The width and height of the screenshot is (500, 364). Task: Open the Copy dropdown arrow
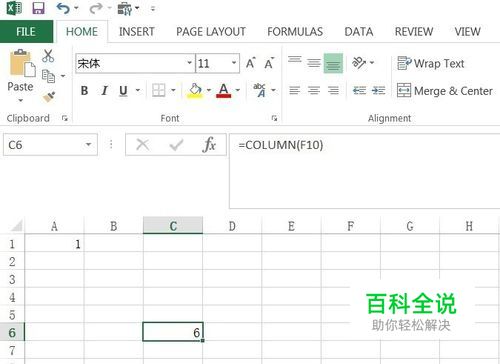(x=63, y=76)
